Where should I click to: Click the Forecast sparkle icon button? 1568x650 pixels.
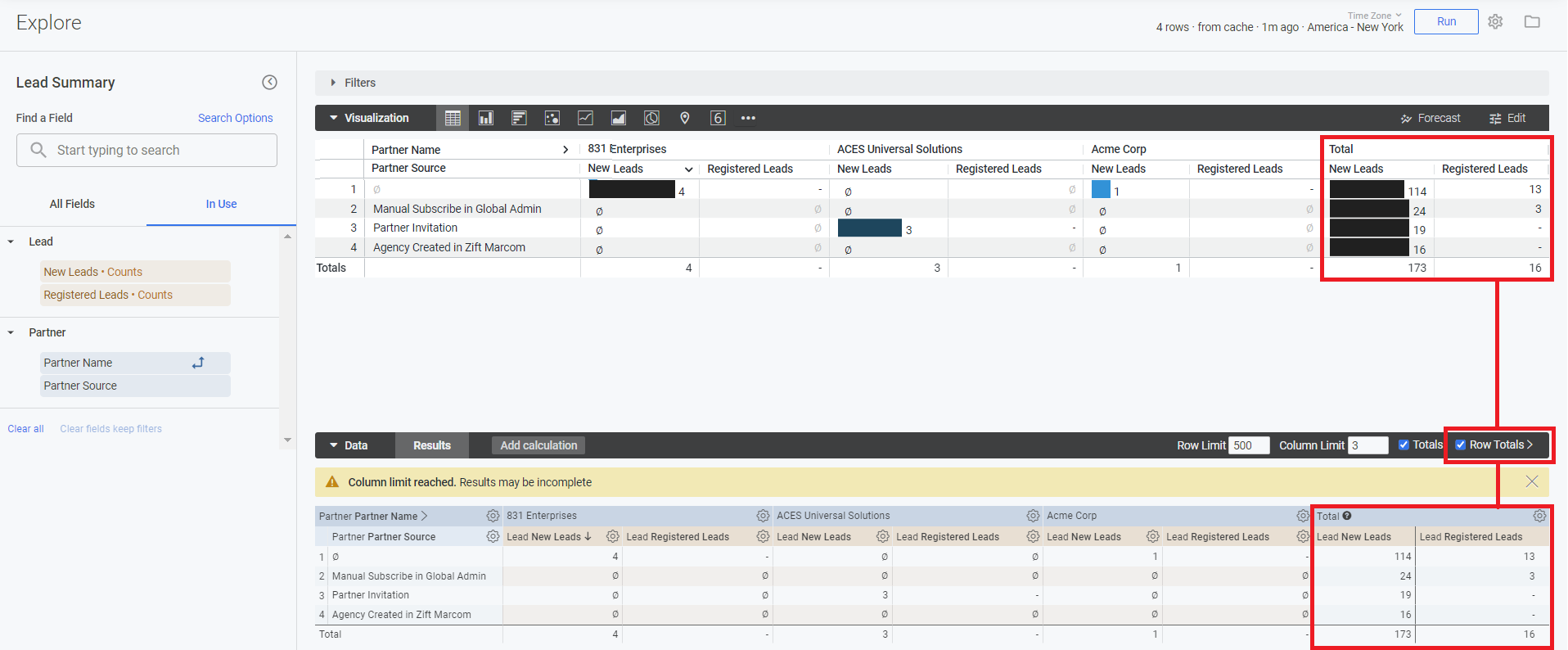pos(1430,118)
